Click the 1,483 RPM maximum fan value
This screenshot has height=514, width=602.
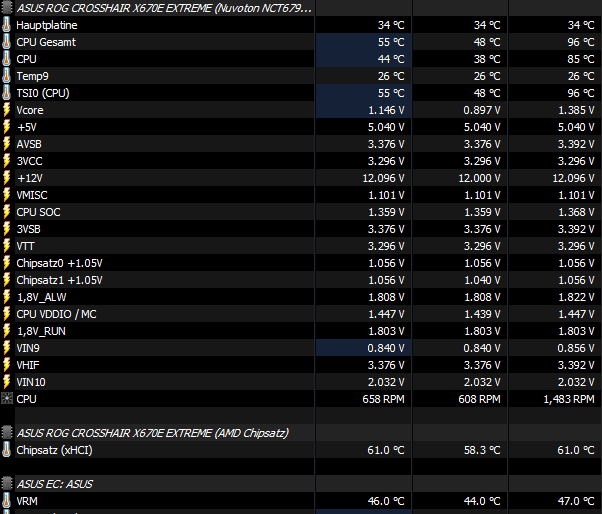click(569, 399)
